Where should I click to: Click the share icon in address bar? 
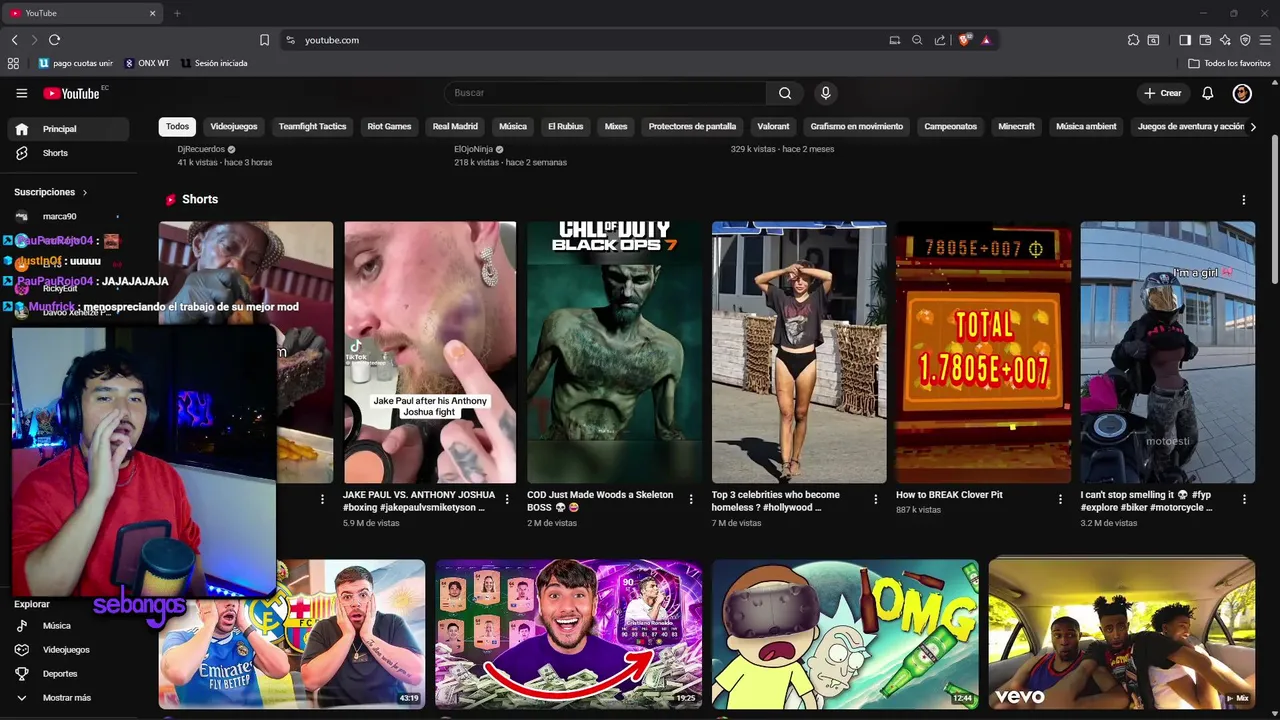[940, 40]
